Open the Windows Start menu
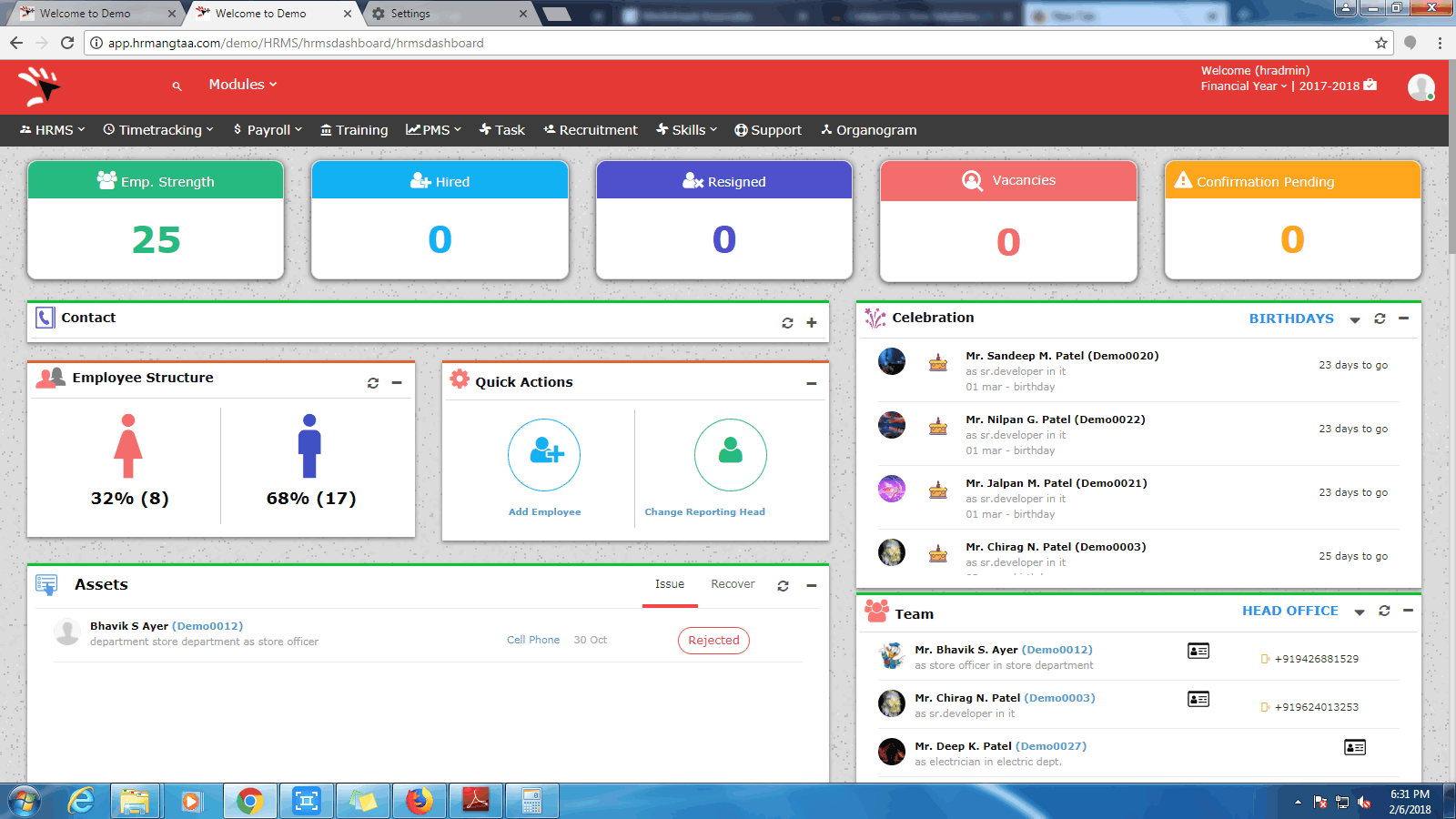 tap(24, 802)
